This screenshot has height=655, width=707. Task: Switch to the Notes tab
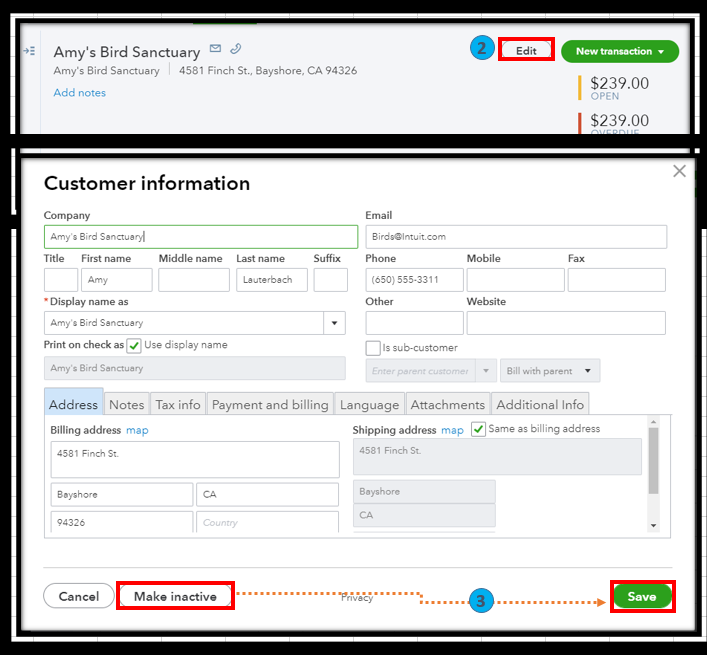point(127,404)
